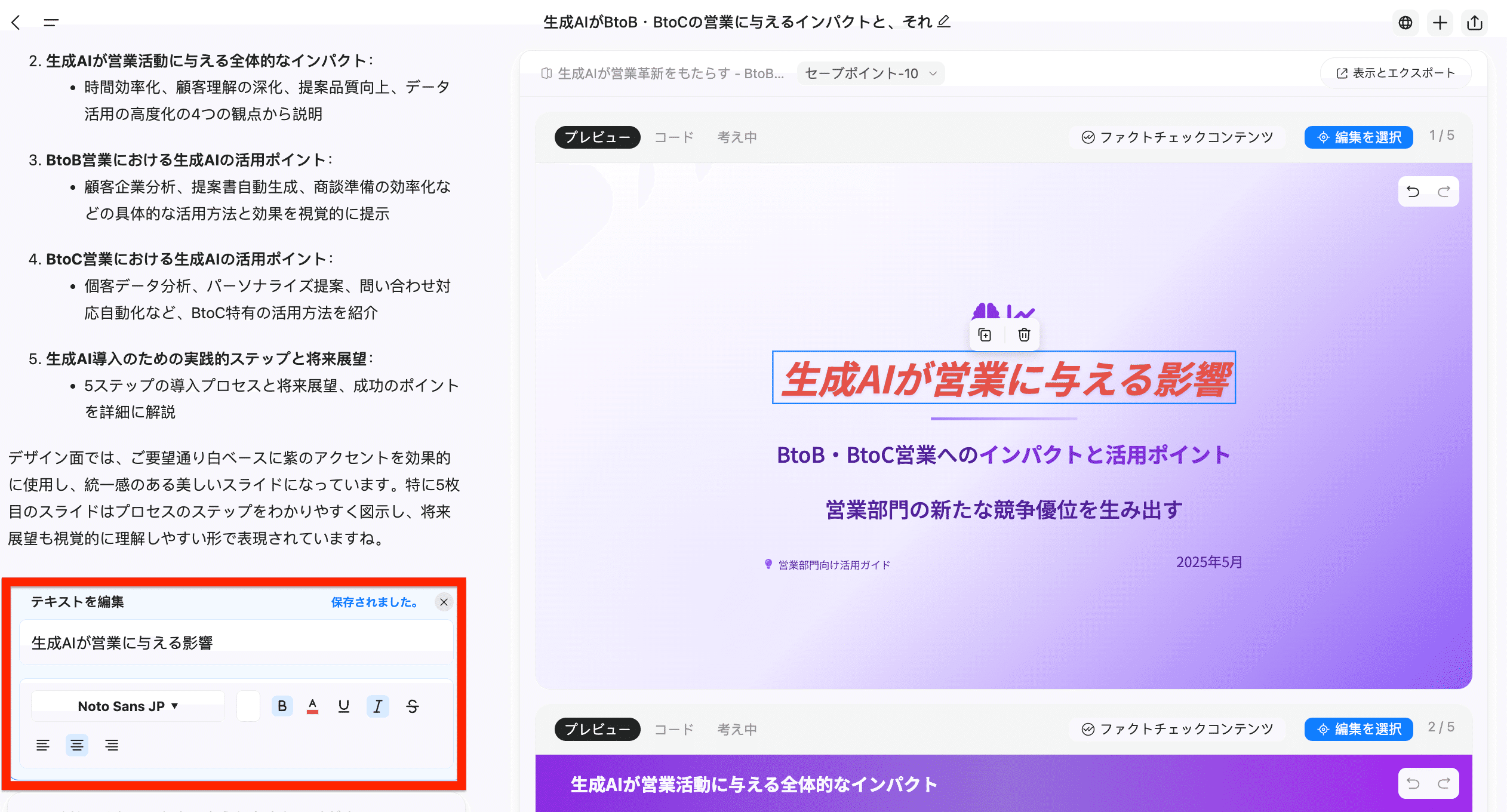Select subtitle BtoB・BtoC営業へのインパクトと活用ポイント
1507x812 pixels.
tap(1004, 455)
